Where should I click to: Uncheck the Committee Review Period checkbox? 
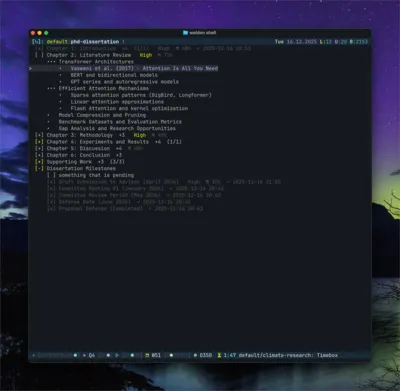(x=51, y=195)
